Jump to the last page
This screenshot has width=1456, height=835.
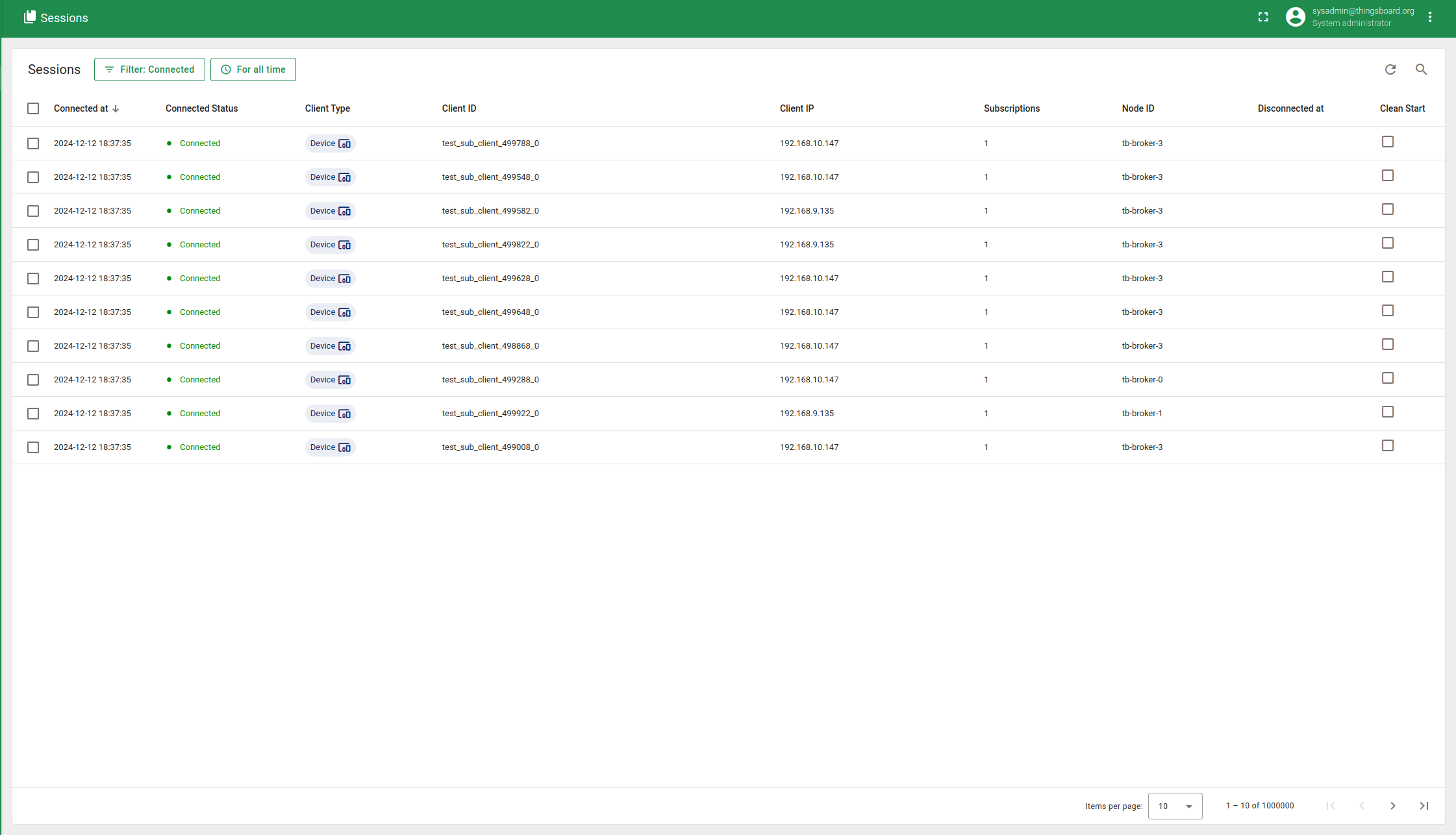[x=1424, y=806]
